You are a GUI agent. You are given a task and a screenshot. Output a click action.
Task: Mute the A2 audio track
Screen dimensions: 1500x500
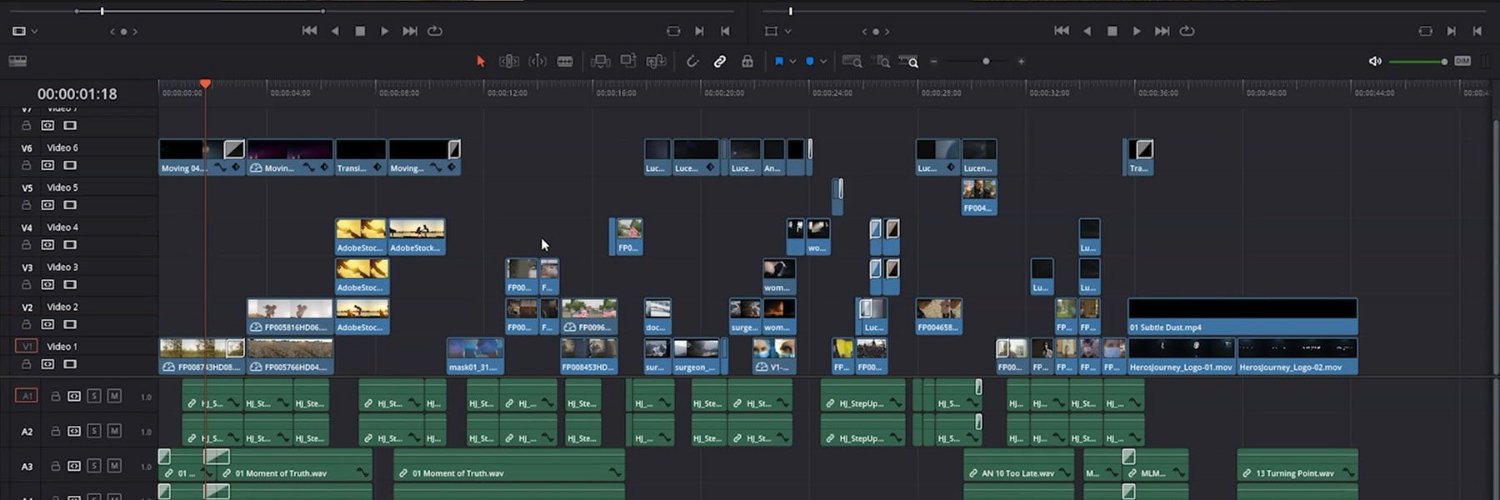(x=114, y=430)
